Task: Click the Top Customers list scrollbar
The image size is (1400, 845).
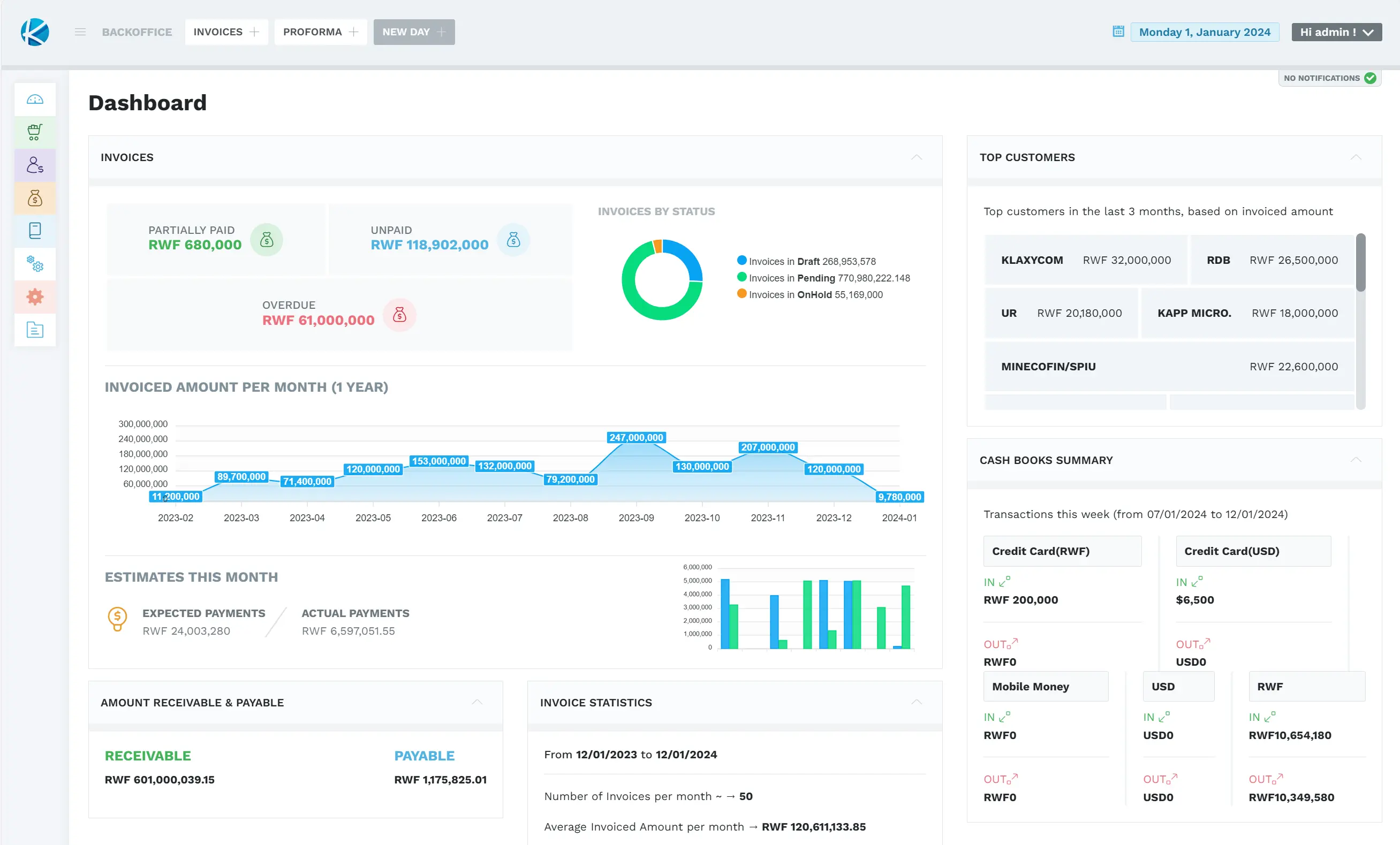Action: point(1360,263)
